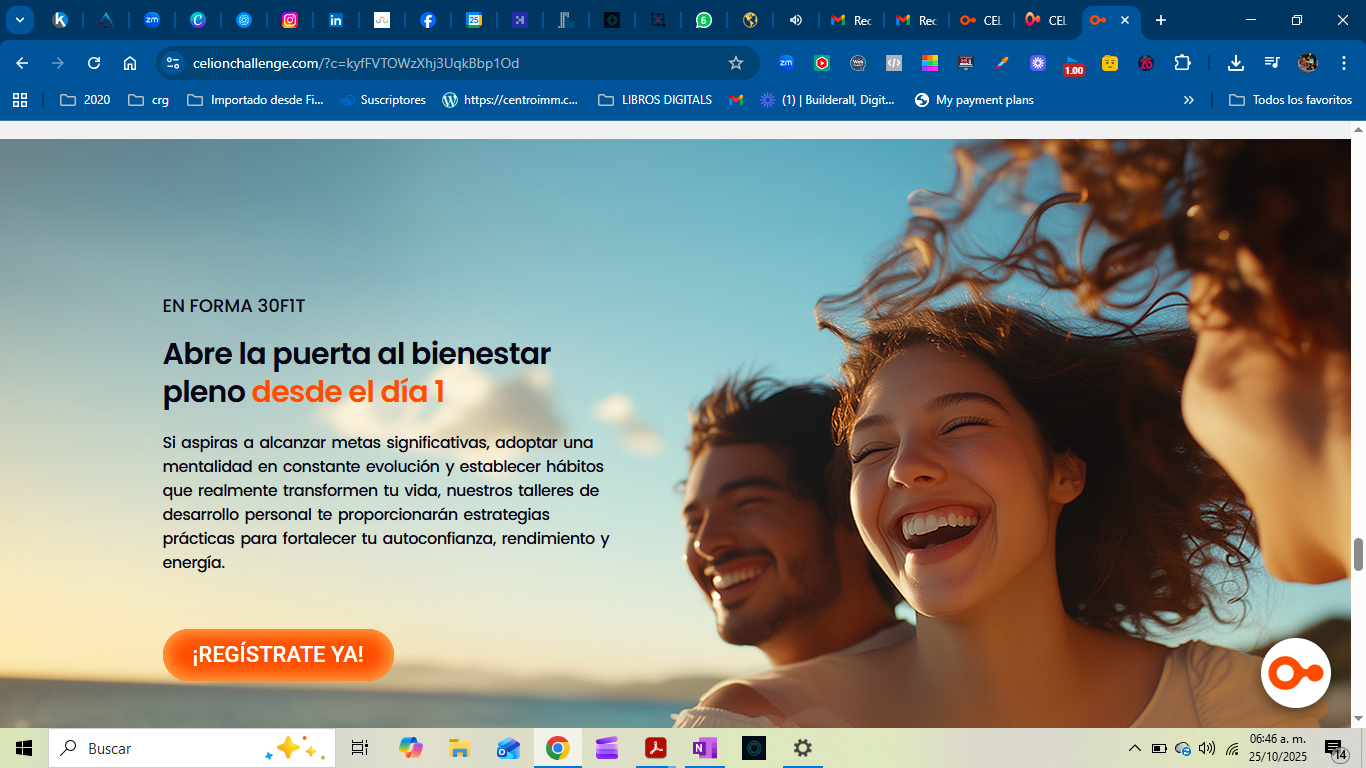Screen dimensions: 1366x768
Task: Click the page vertical scrollbar thumb
Action: pyautogui.click(x=1358, y=554)
